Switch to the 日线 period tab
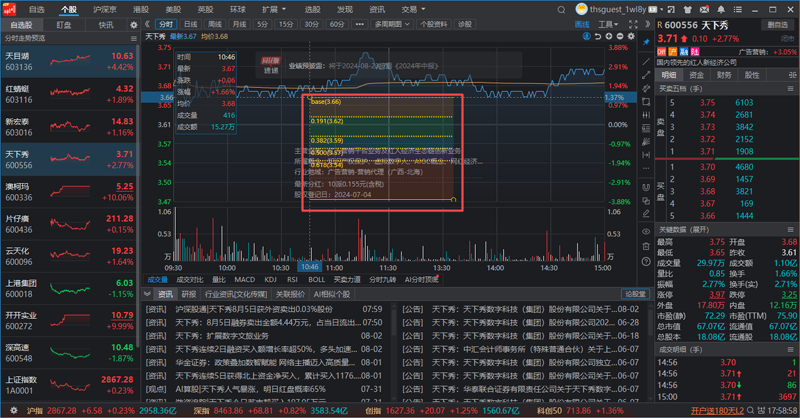Viewport: 800px width, 418px height. pos(190,22)
